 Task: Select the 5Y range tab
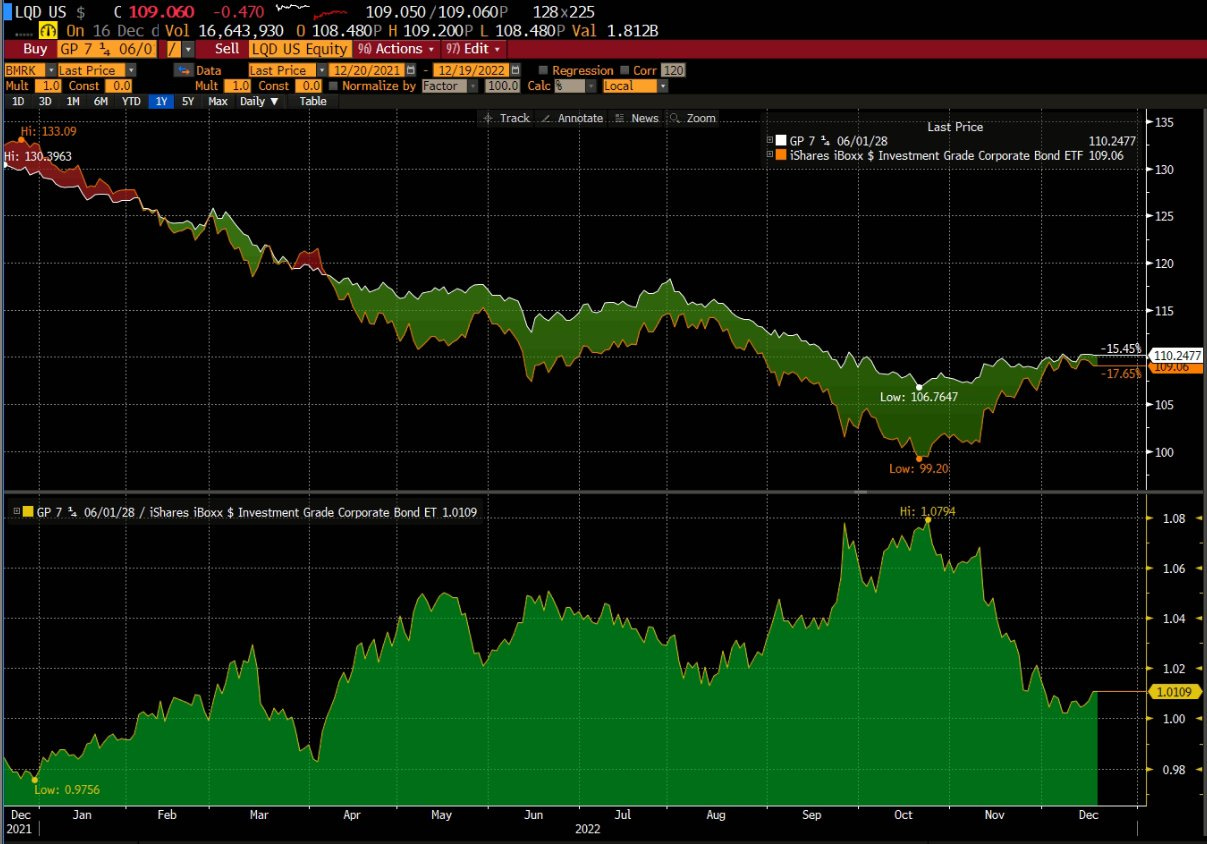pos(187,101)
